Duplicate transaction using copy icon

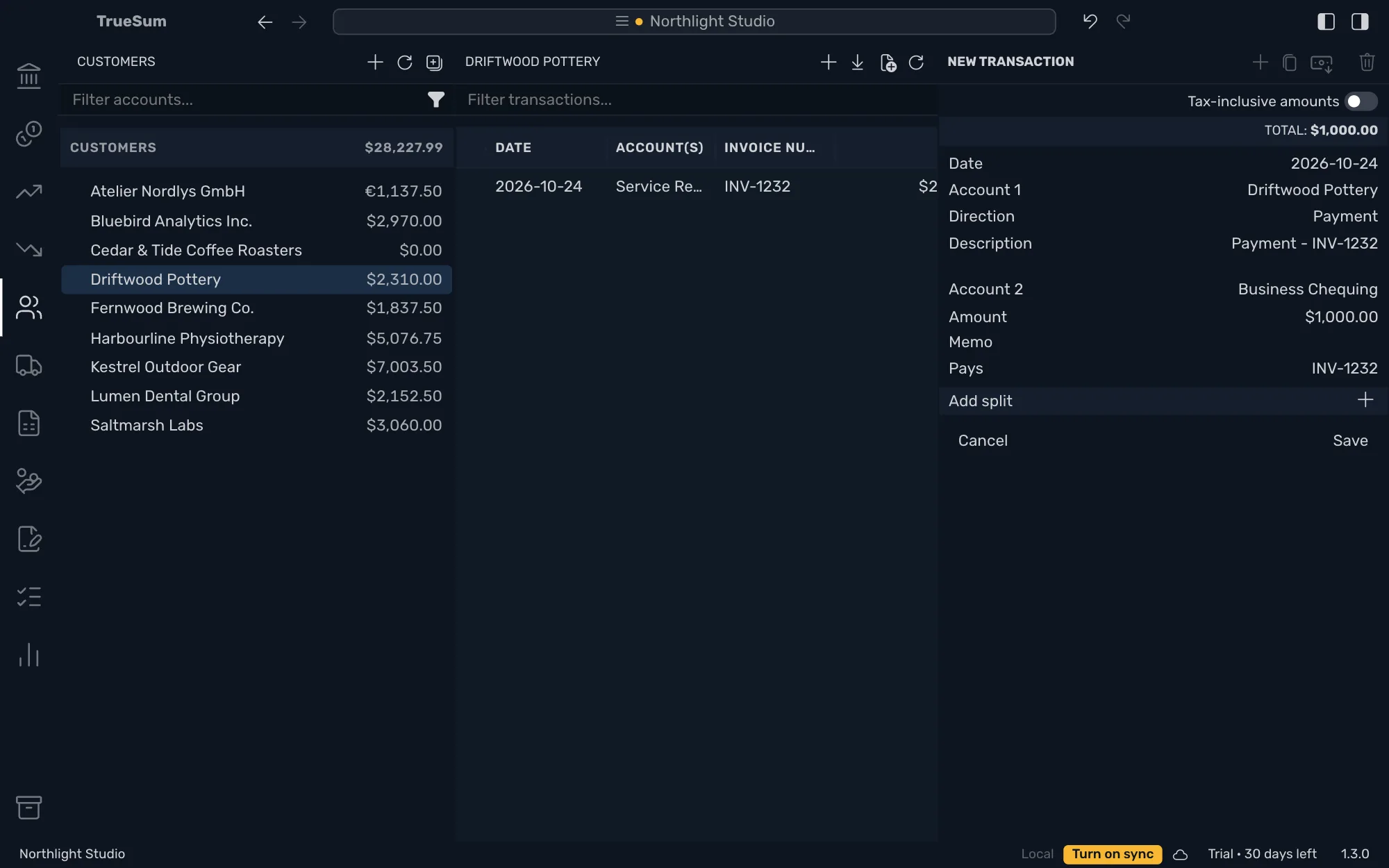1290,62
